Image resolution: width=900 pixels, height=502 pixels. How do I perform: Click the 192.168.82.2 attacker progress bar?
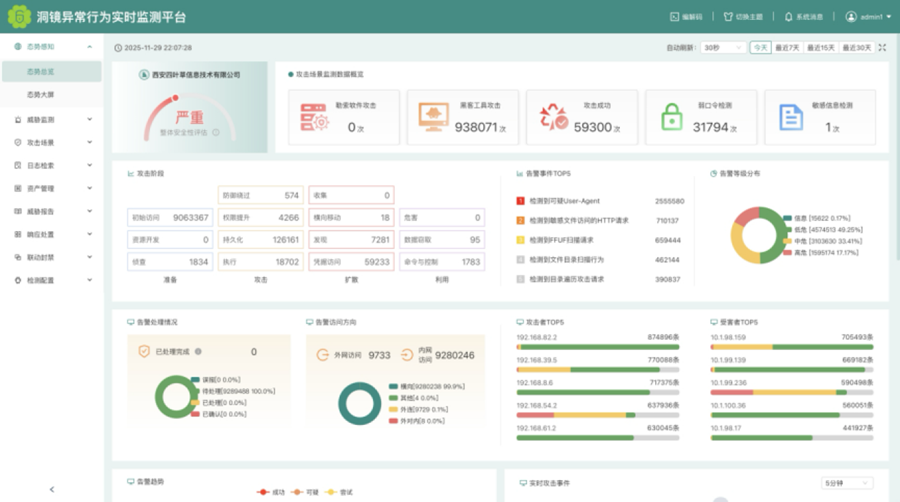598,347
